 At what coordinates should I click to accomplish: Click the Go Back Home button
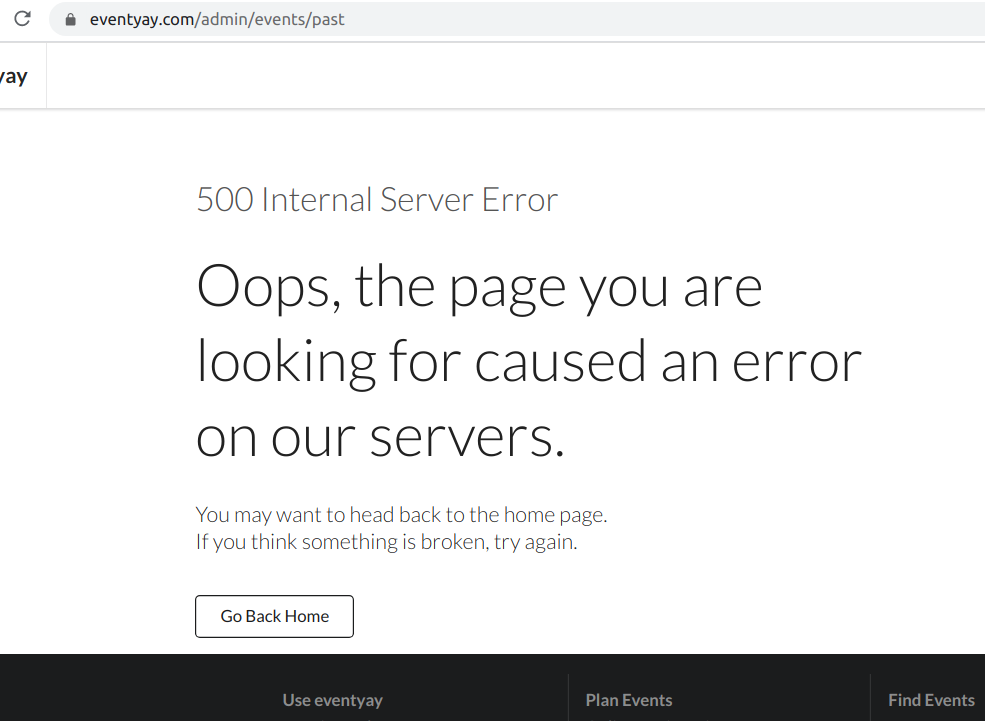click(275, 616)
